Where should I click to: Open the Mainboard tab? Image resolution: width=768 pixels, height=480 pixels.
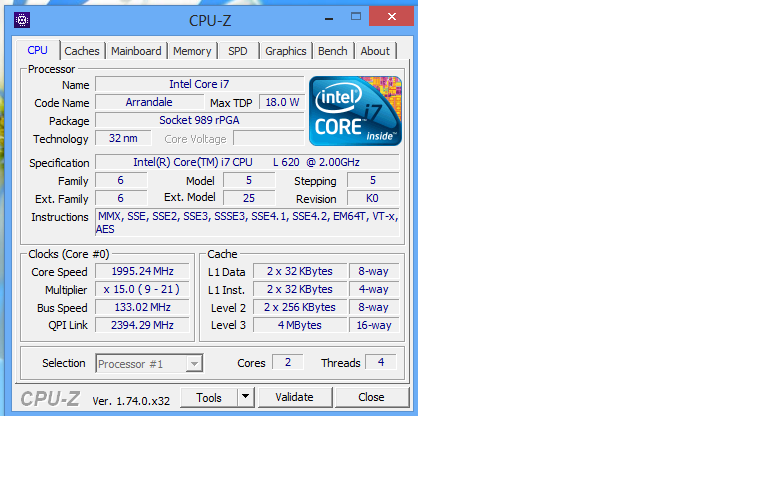(x=136, y=51)
